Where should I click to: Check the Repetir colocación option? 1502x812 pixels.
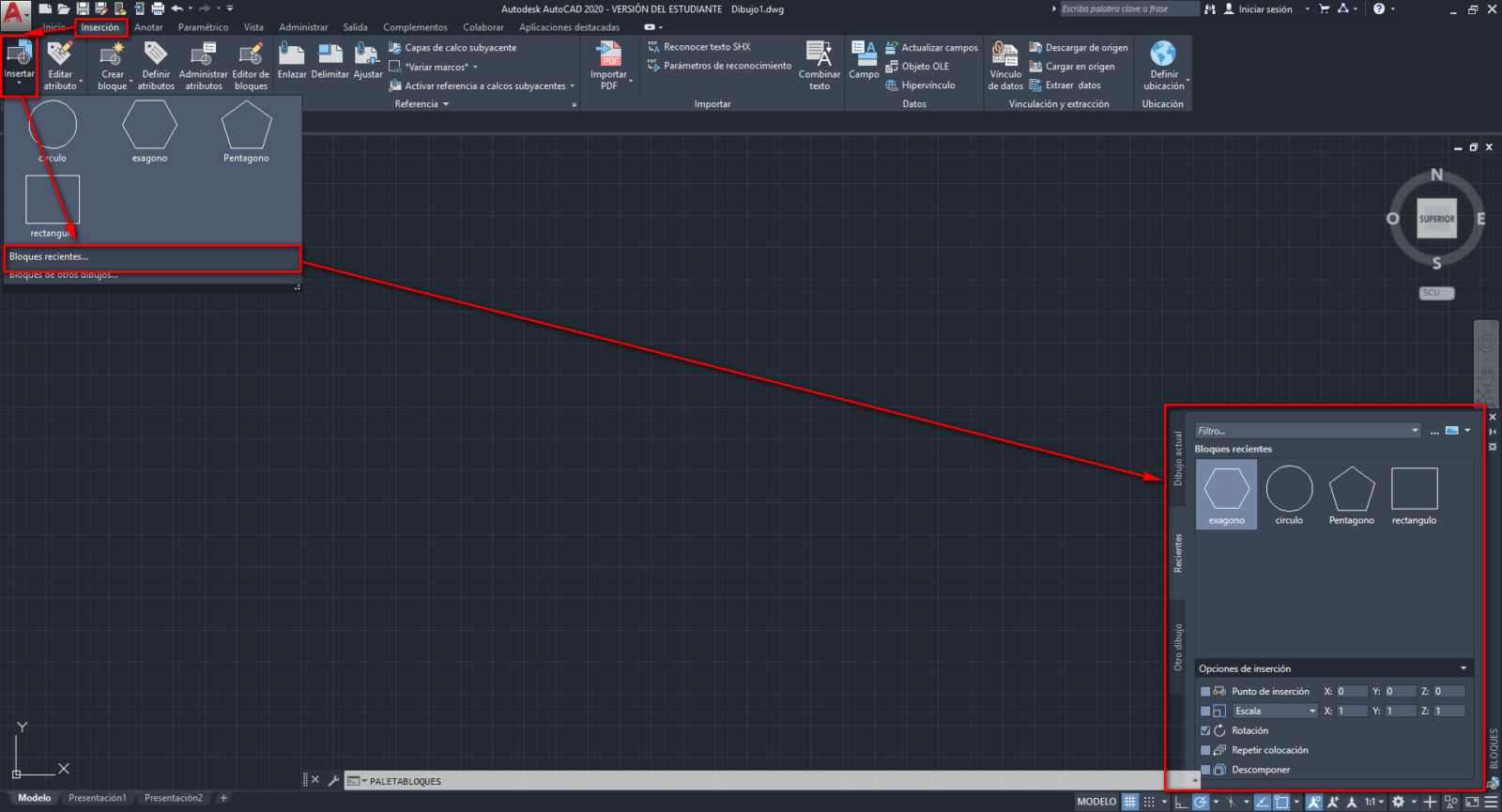[1205, 751]
